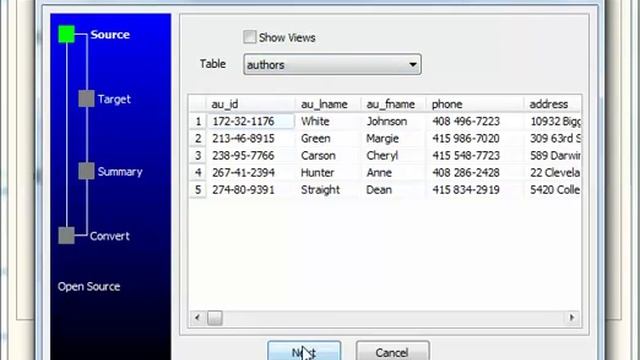Viewport: 640px width, 360px height.
Task: Click the last name cell Carson
Action: tap(328, 156)
